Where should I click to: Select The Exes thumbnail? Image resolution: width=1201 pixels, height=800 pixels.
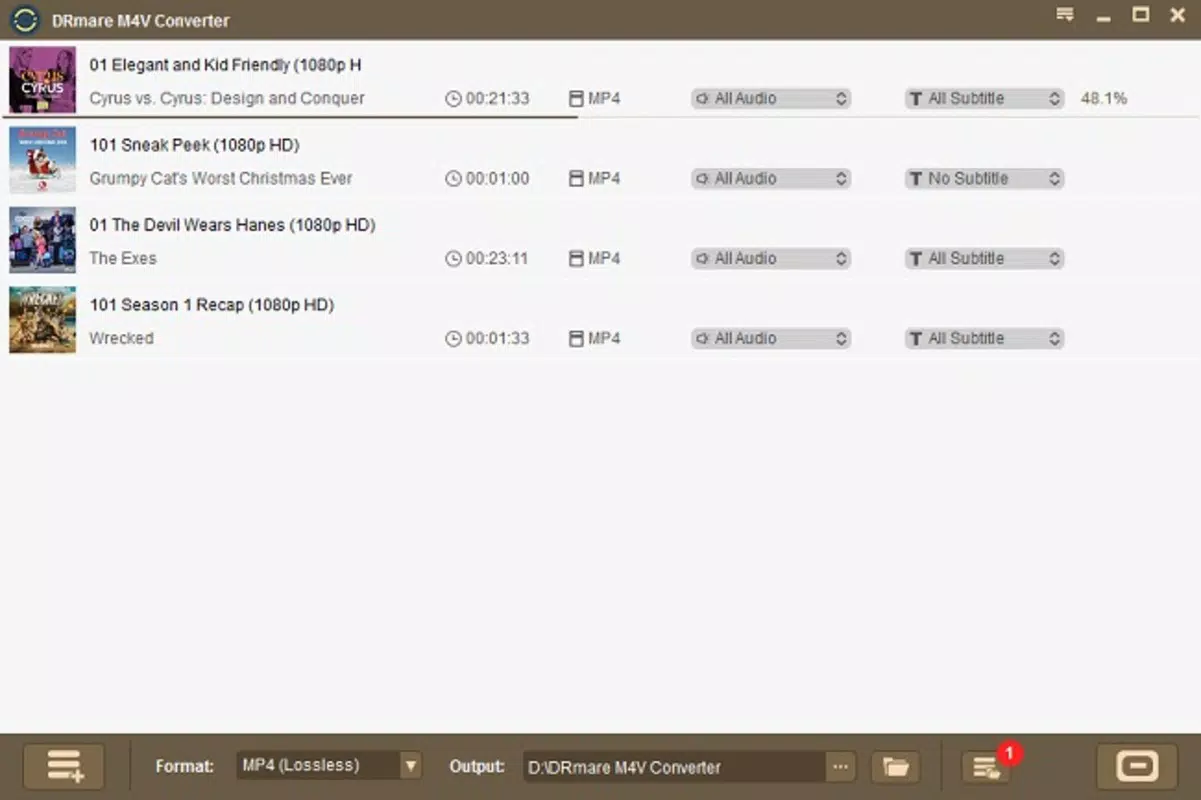coord(42,240)
